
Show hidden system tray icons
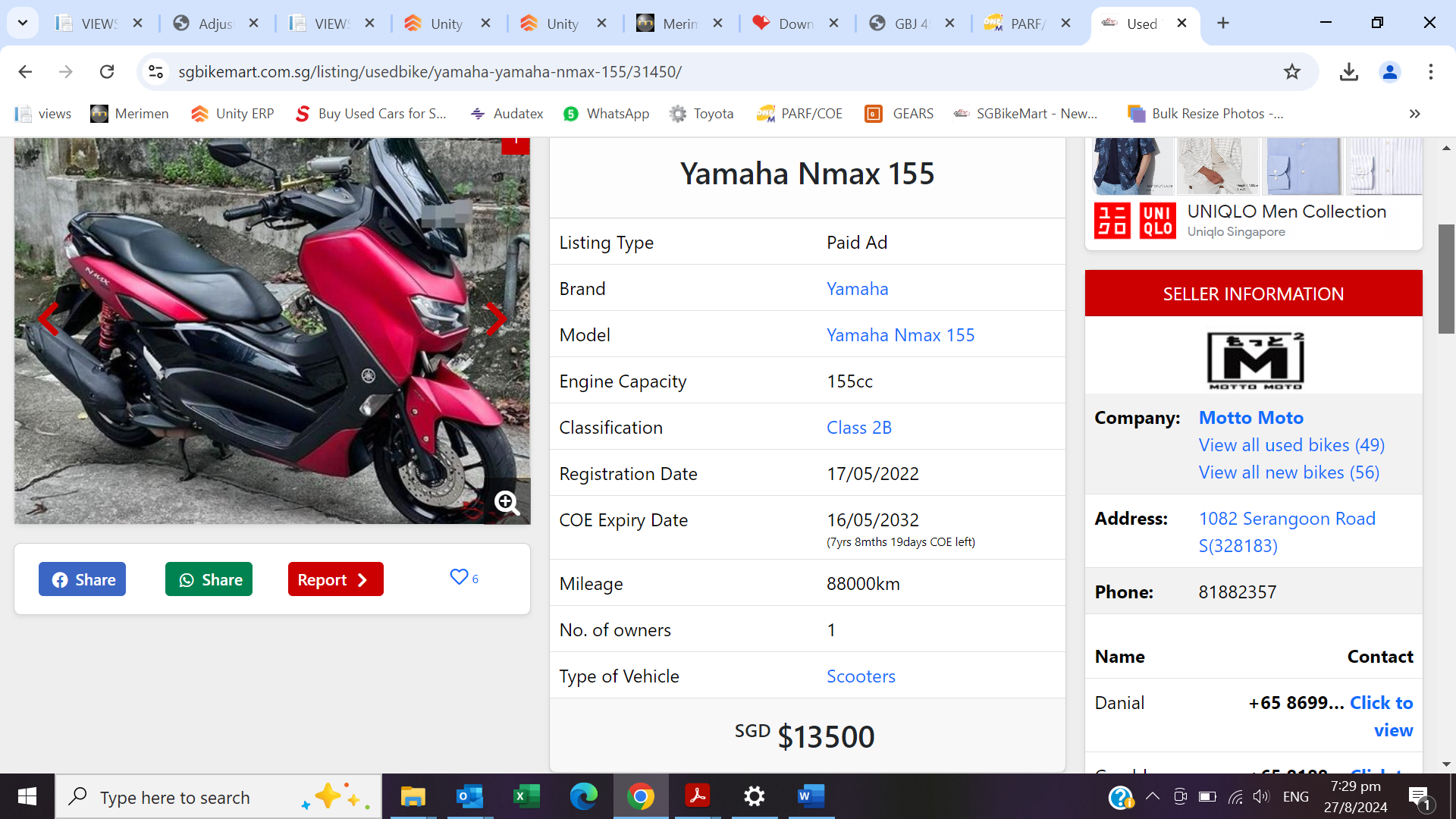pos(1152,796)
